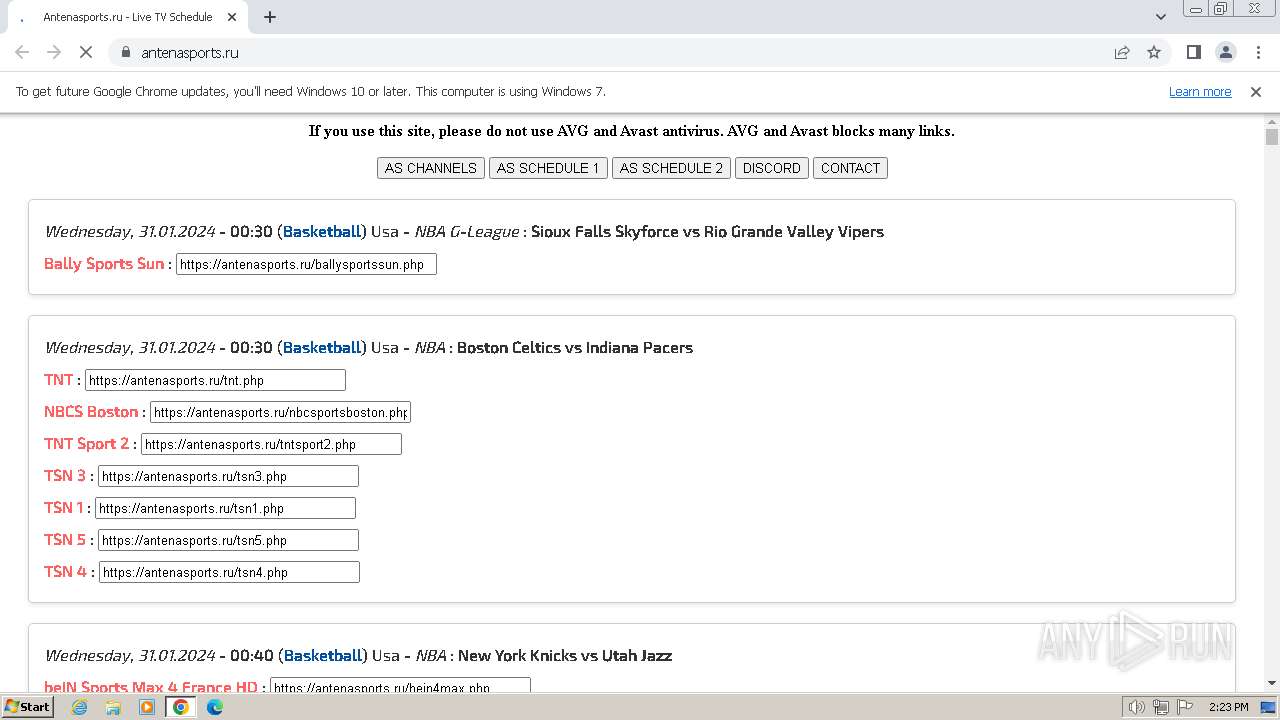Screen dimensions: 1280x720
Task: Click the volume speaker tray icon
Action: [x=1137, y=707]
